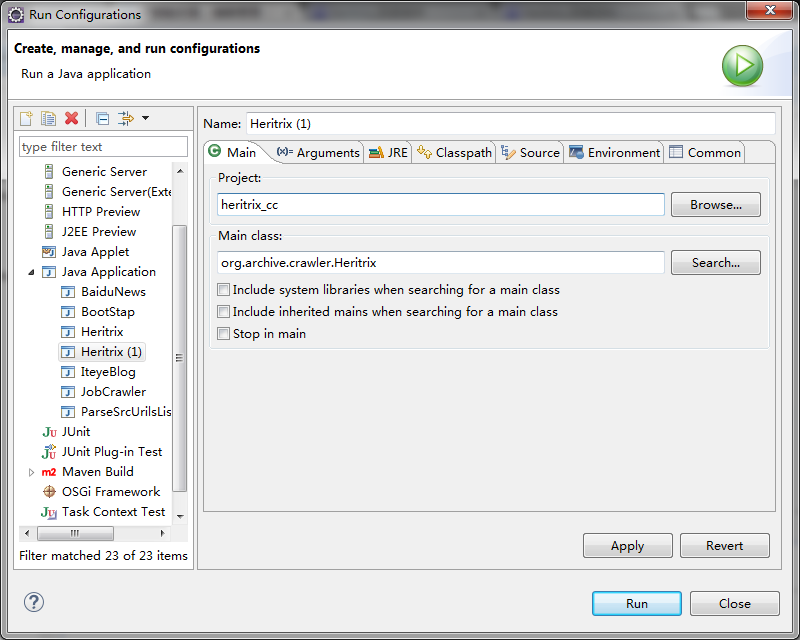Click the filter launch configurations icon

pyautogui.click(x=126, y=118)
